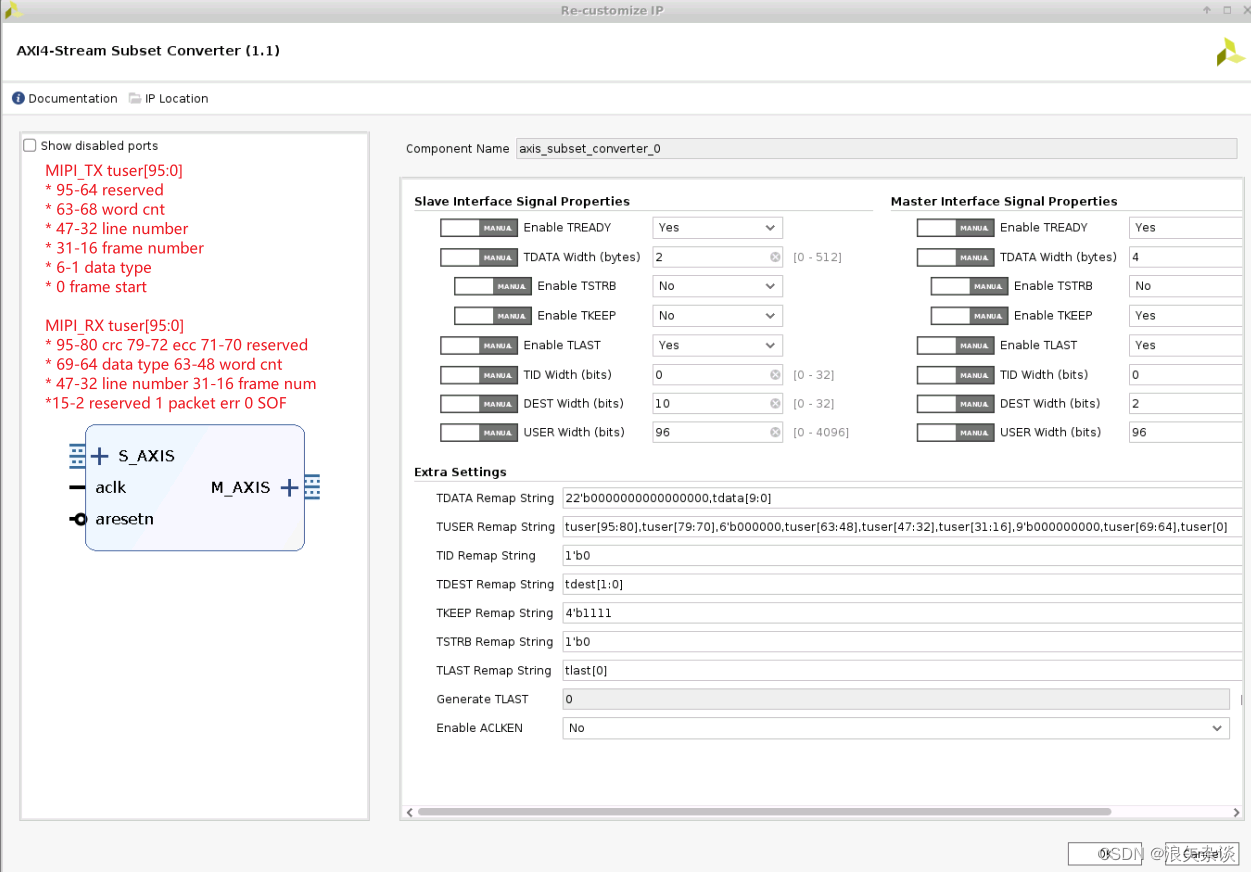The image size is (1251, 872).
Task: Click manual mode icon for slave Enable TREADY
Action: tap(478, 227)
